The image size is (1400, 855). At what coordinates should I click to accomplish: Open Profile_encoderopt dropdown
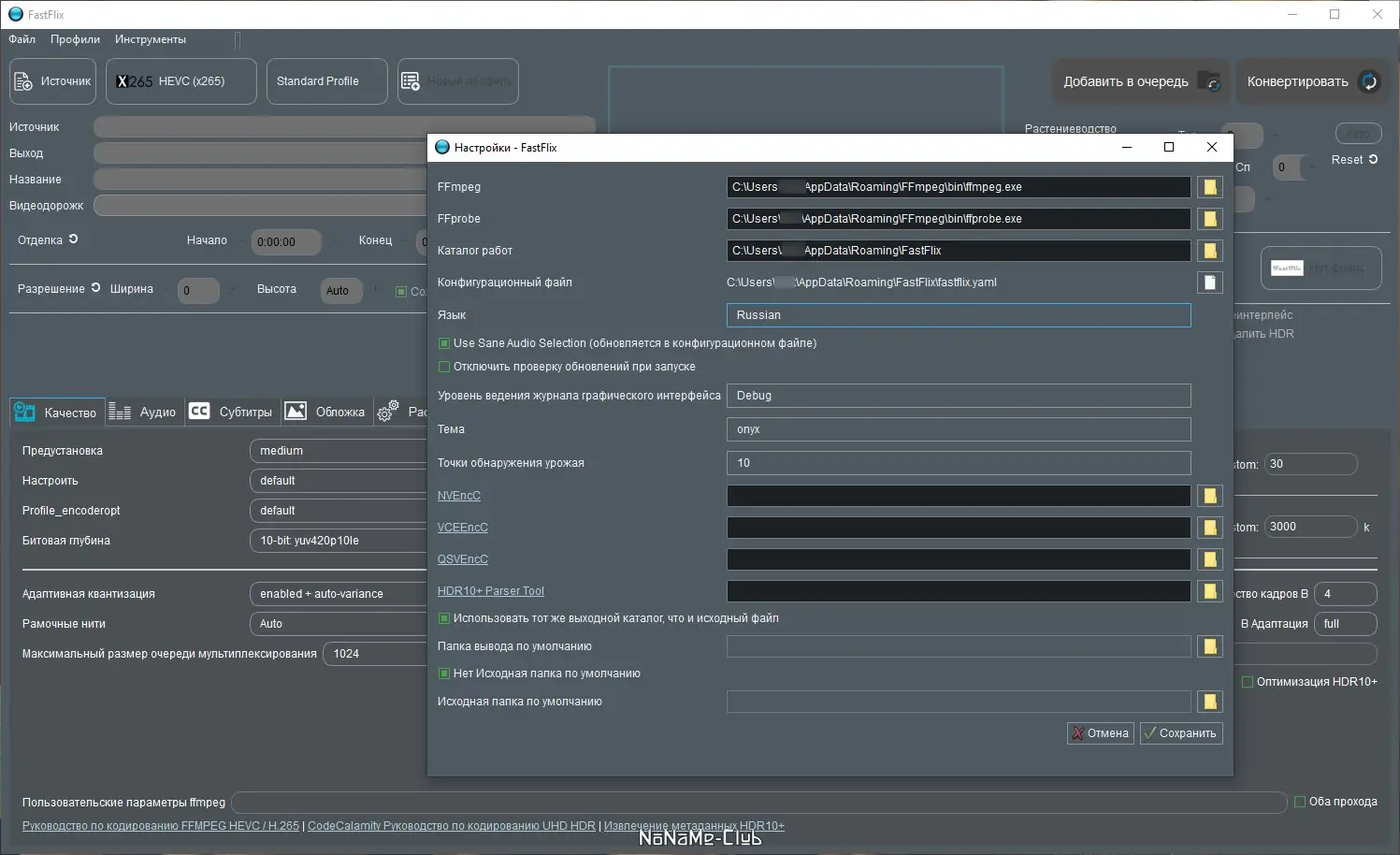pos(339,511)
